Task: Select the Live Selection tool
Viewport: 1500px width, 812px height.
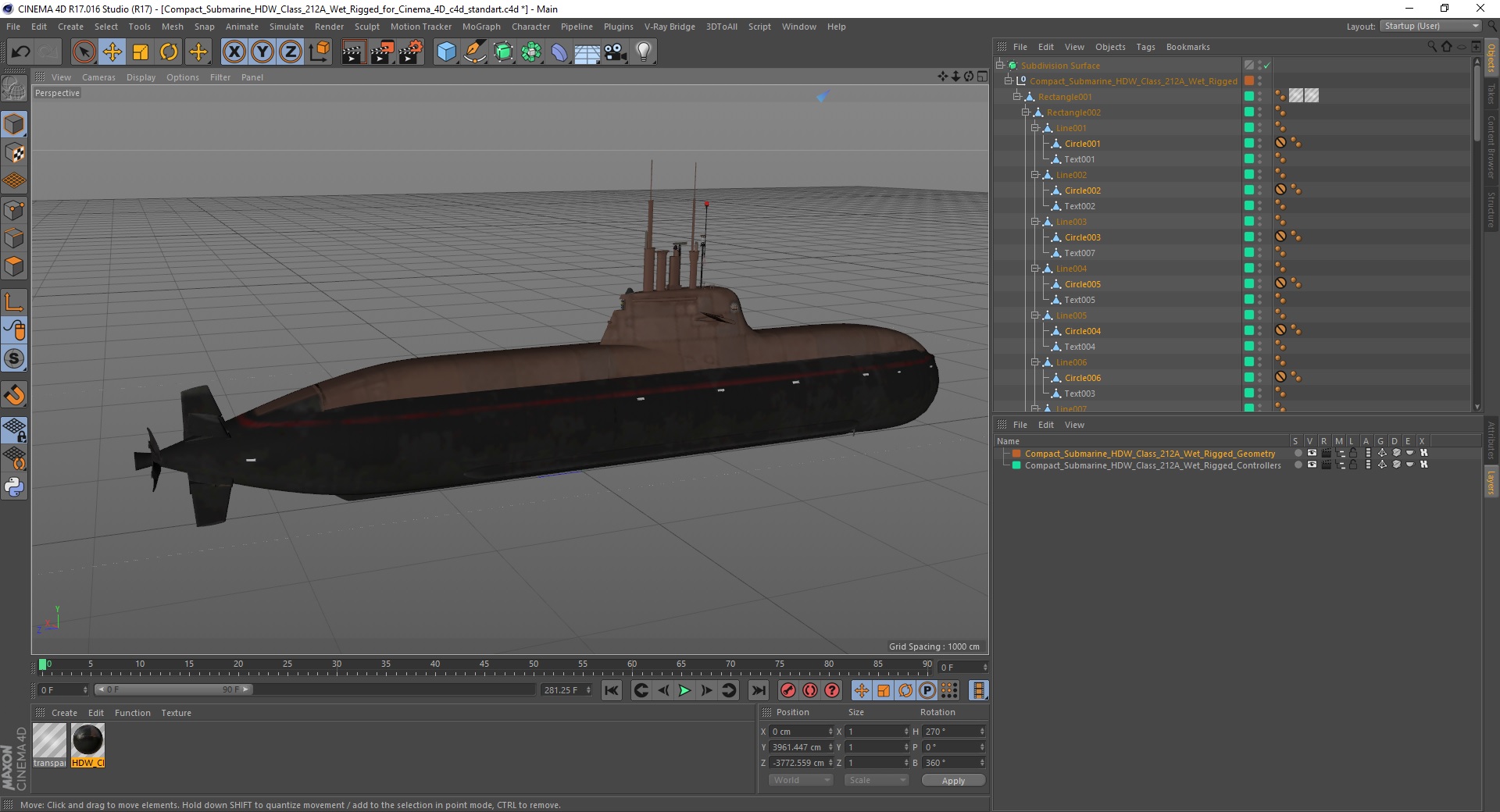Action: [x=84, y=52]
